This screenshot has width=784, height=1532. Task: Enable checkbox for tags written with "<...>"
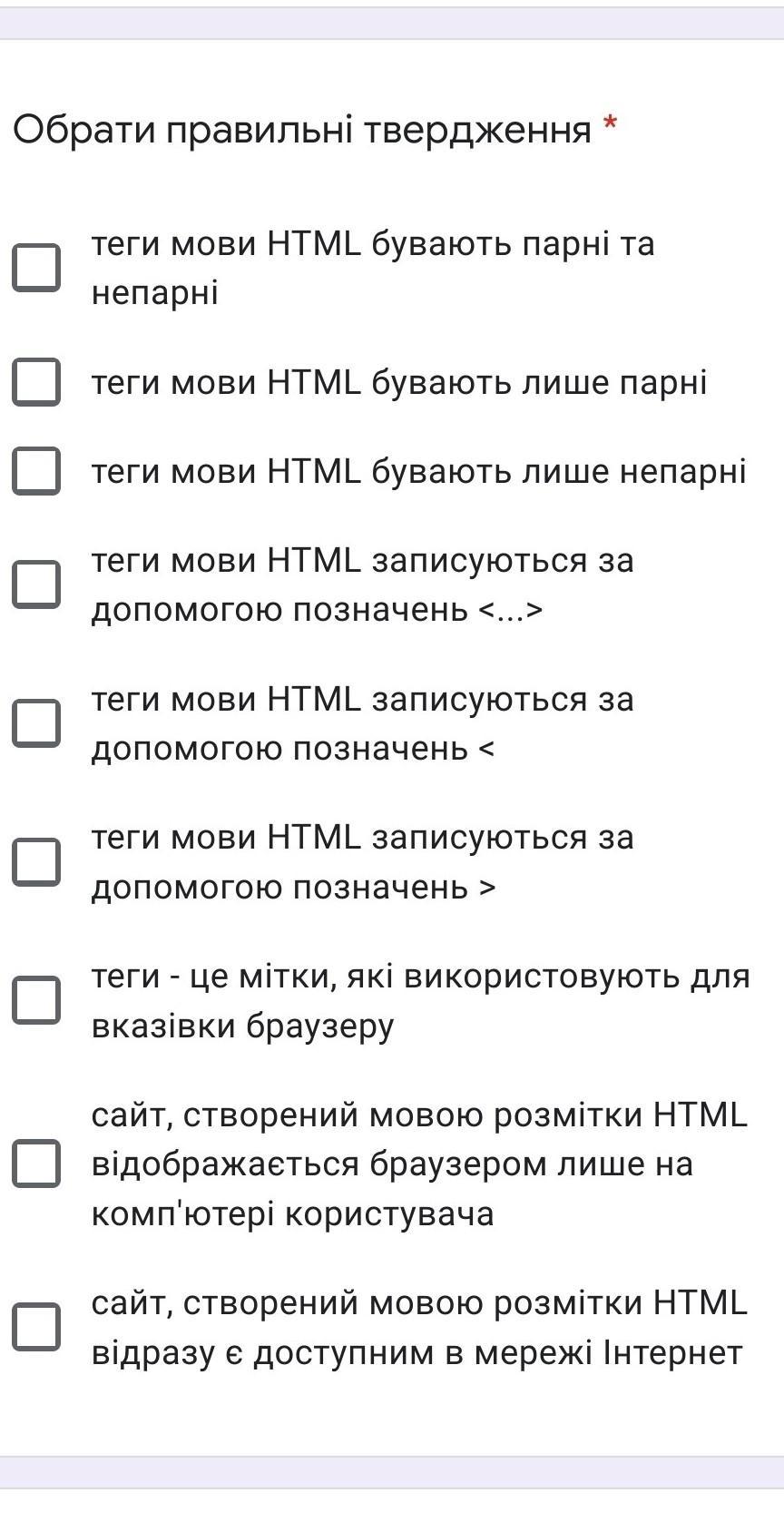click(x=36, y=584)
